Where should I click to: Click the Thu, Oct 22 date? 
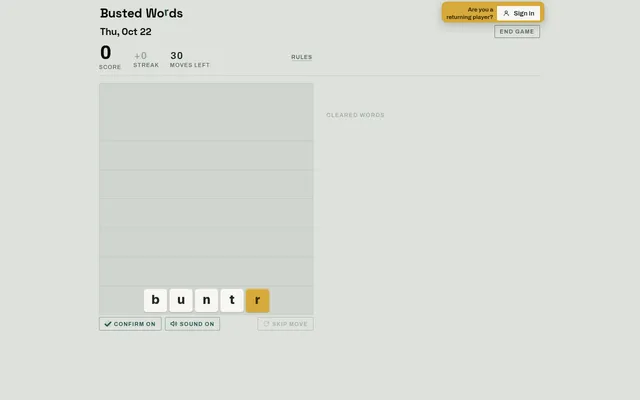coord(126,32)
